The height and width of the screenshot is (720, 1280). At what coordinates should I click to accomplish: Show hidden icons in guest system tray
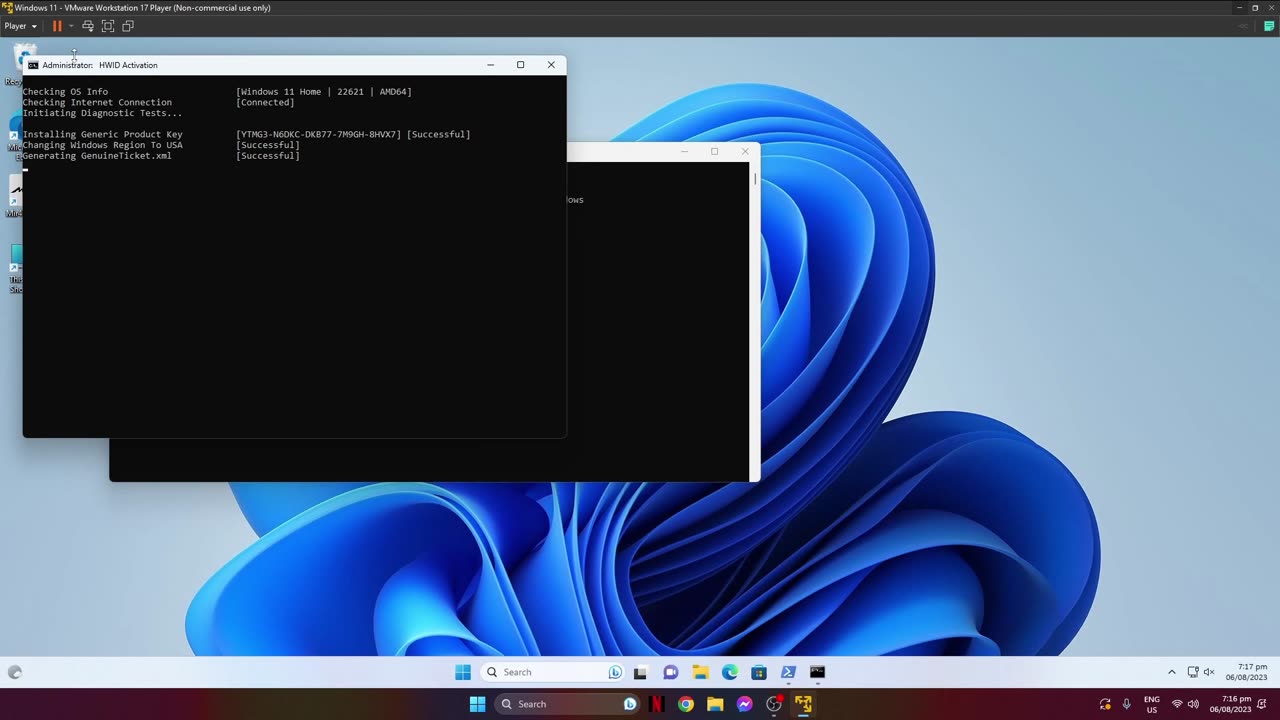coord(1172,672)
